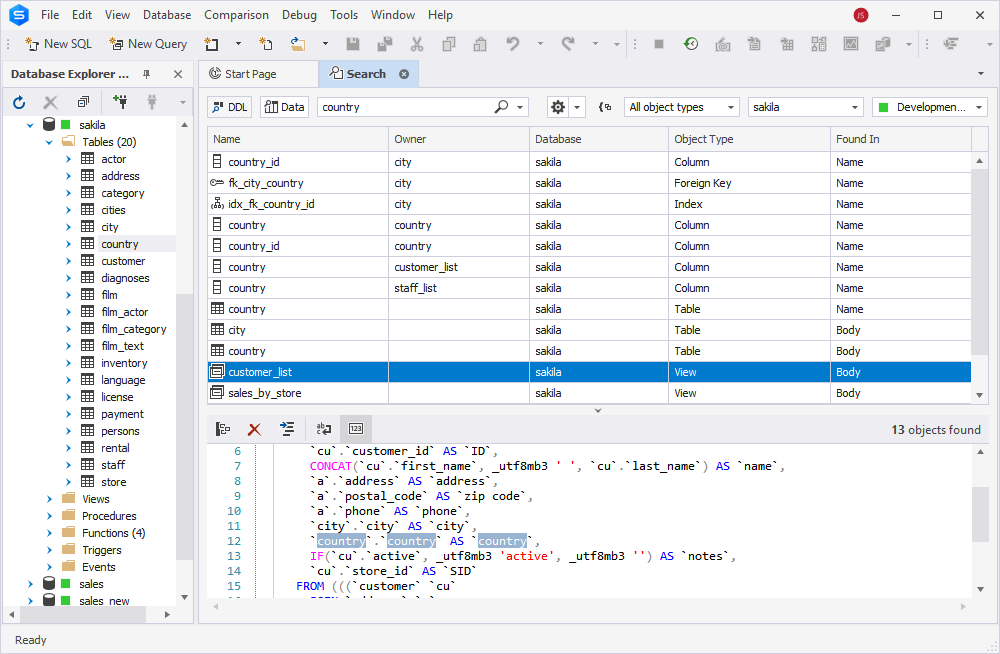Toggle the DDL search mode button

pos(227,107)
